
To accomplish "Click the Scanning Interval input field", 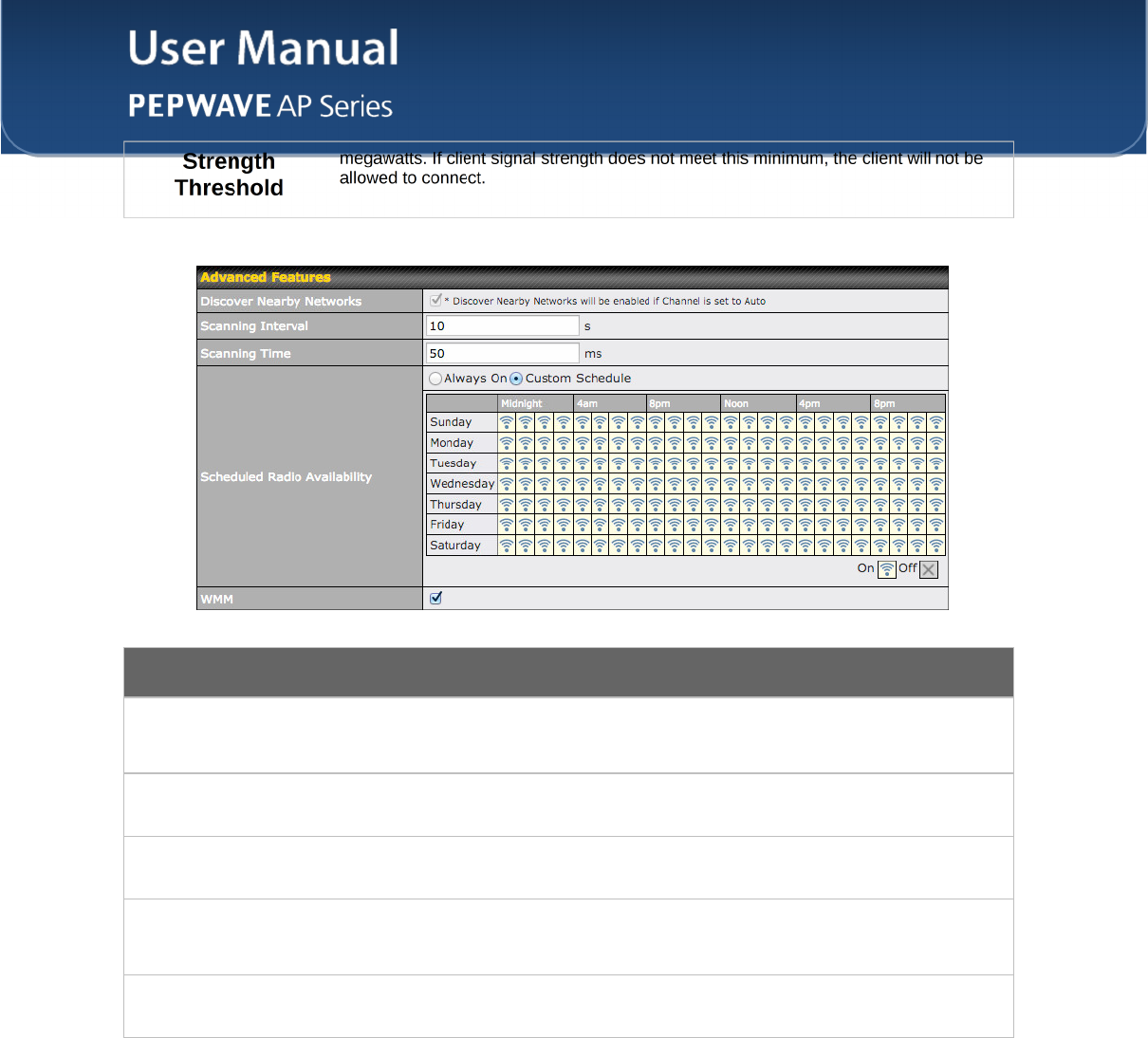I will coord(502,325).
